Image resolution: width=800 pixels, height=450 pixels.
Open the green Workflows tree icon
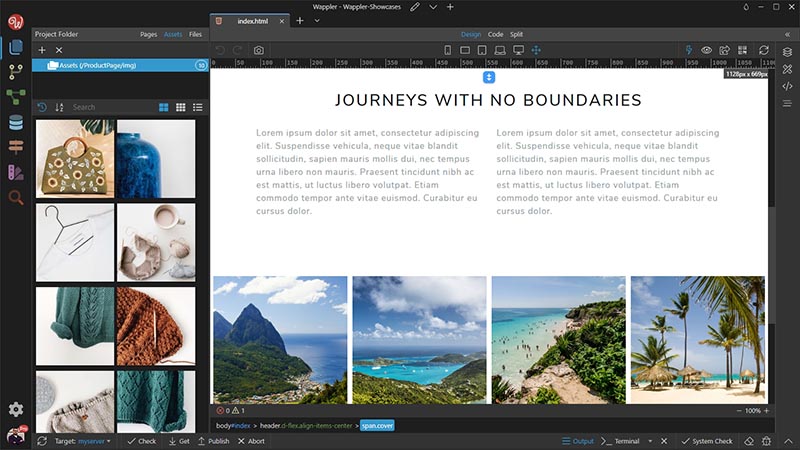click(16, 97)
